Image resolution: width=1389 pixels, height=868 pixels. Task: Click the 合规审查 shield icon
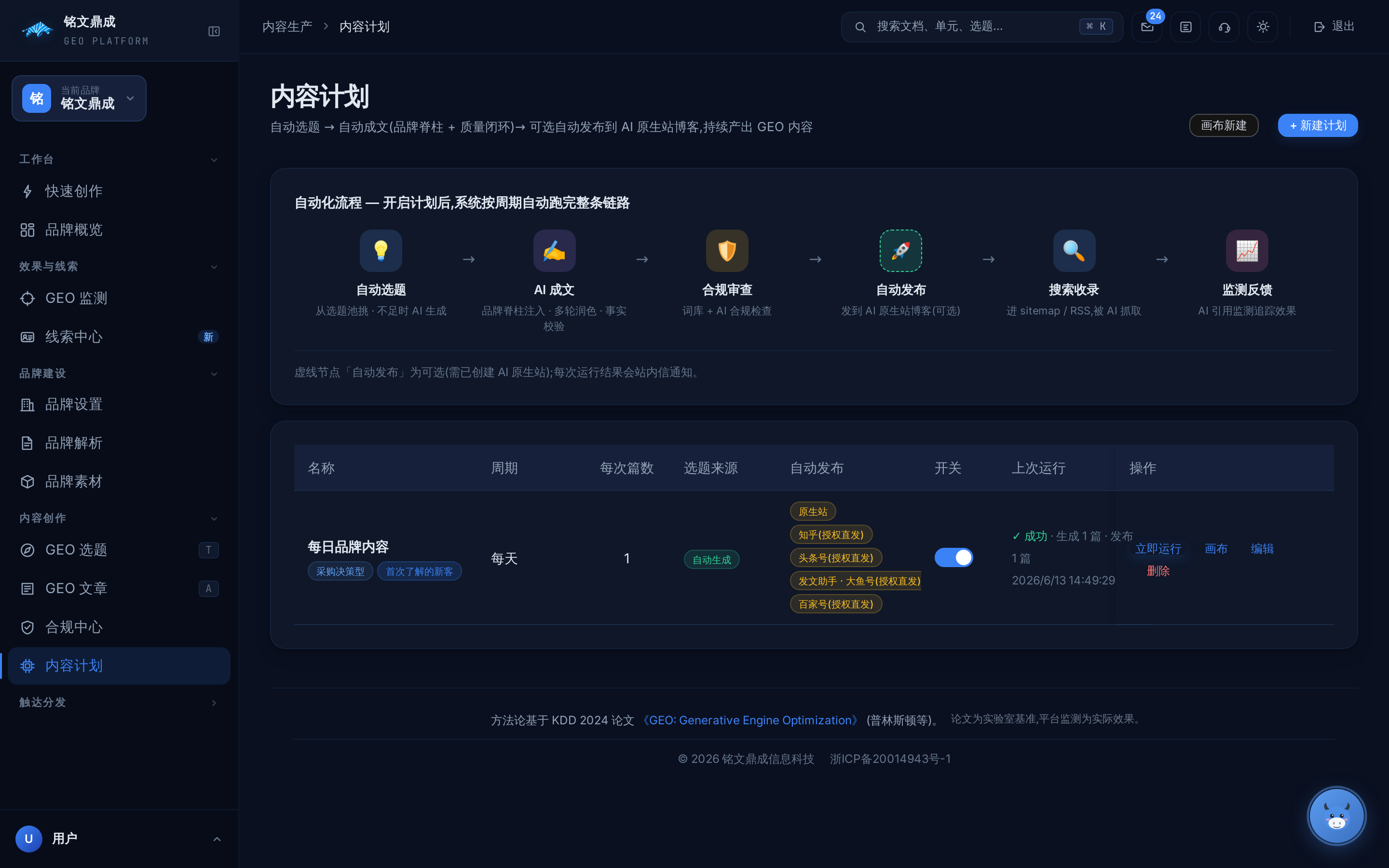[x=727, y=250]
